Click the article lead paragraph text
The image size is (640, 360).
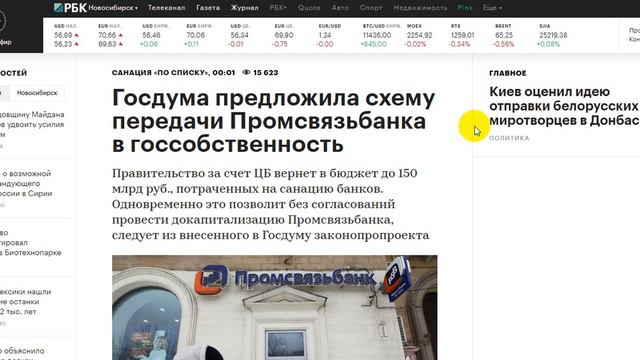pos(271,204)
